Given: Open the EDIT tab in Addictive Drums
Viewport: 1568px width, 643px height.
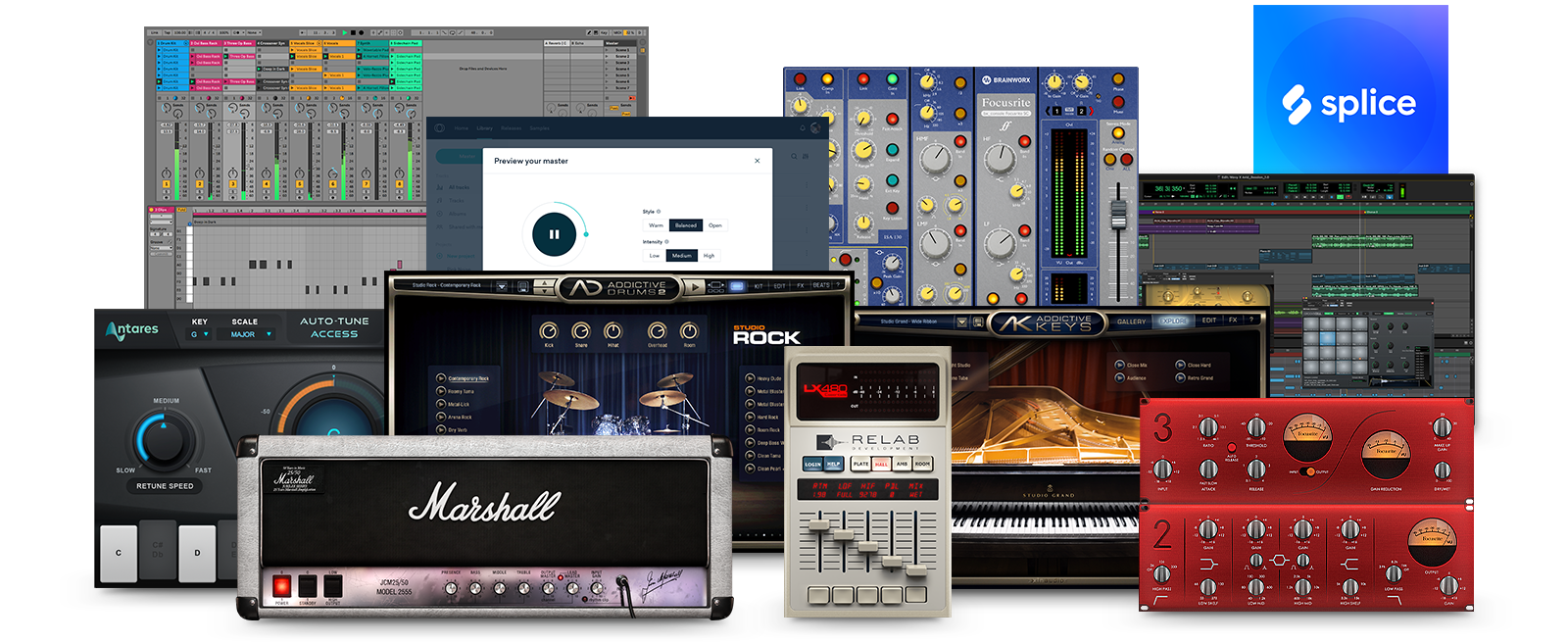Looking at the screenshot, I should 779,286.
